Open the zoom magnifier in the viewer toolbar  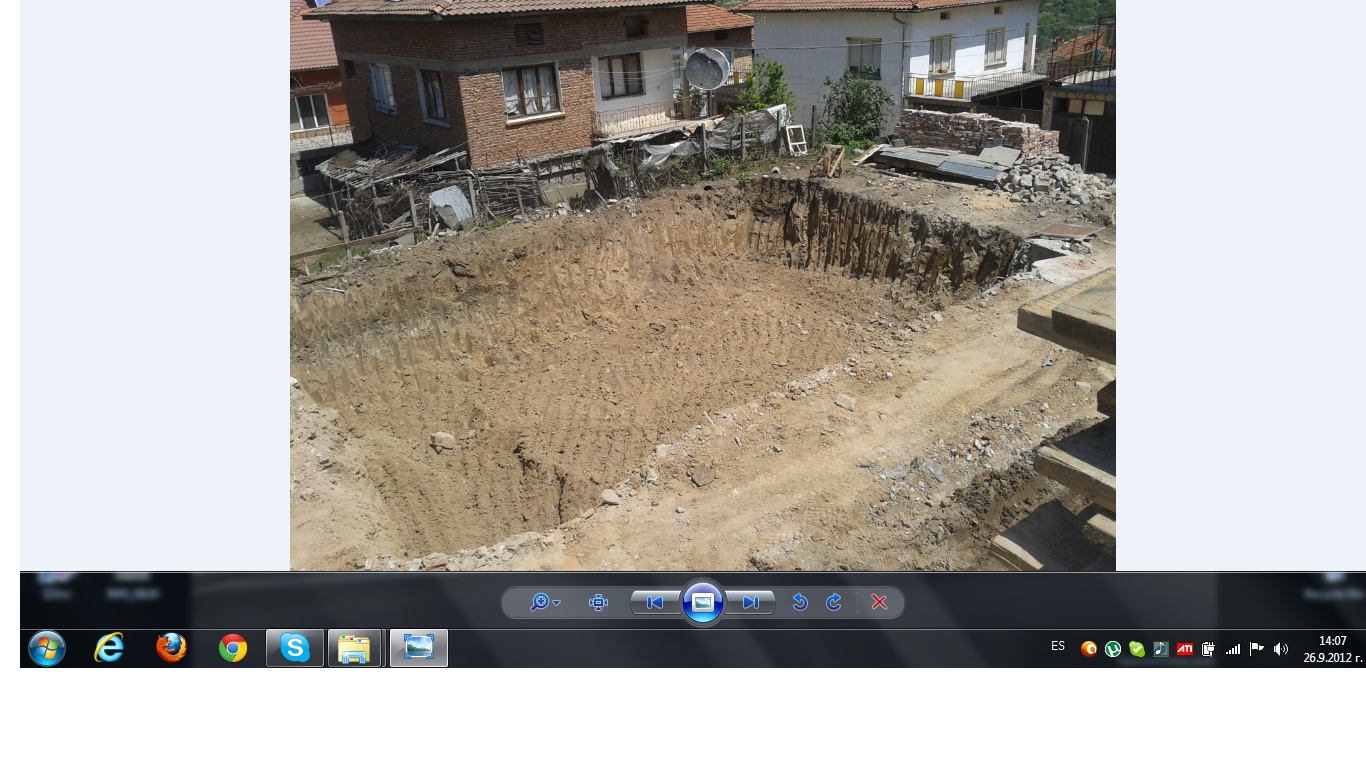[x=539, y=602]
